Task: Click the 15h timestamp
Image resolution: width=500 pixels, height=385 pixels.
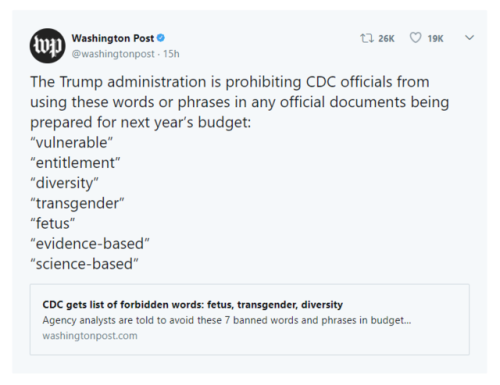Action: pos(171,54)
